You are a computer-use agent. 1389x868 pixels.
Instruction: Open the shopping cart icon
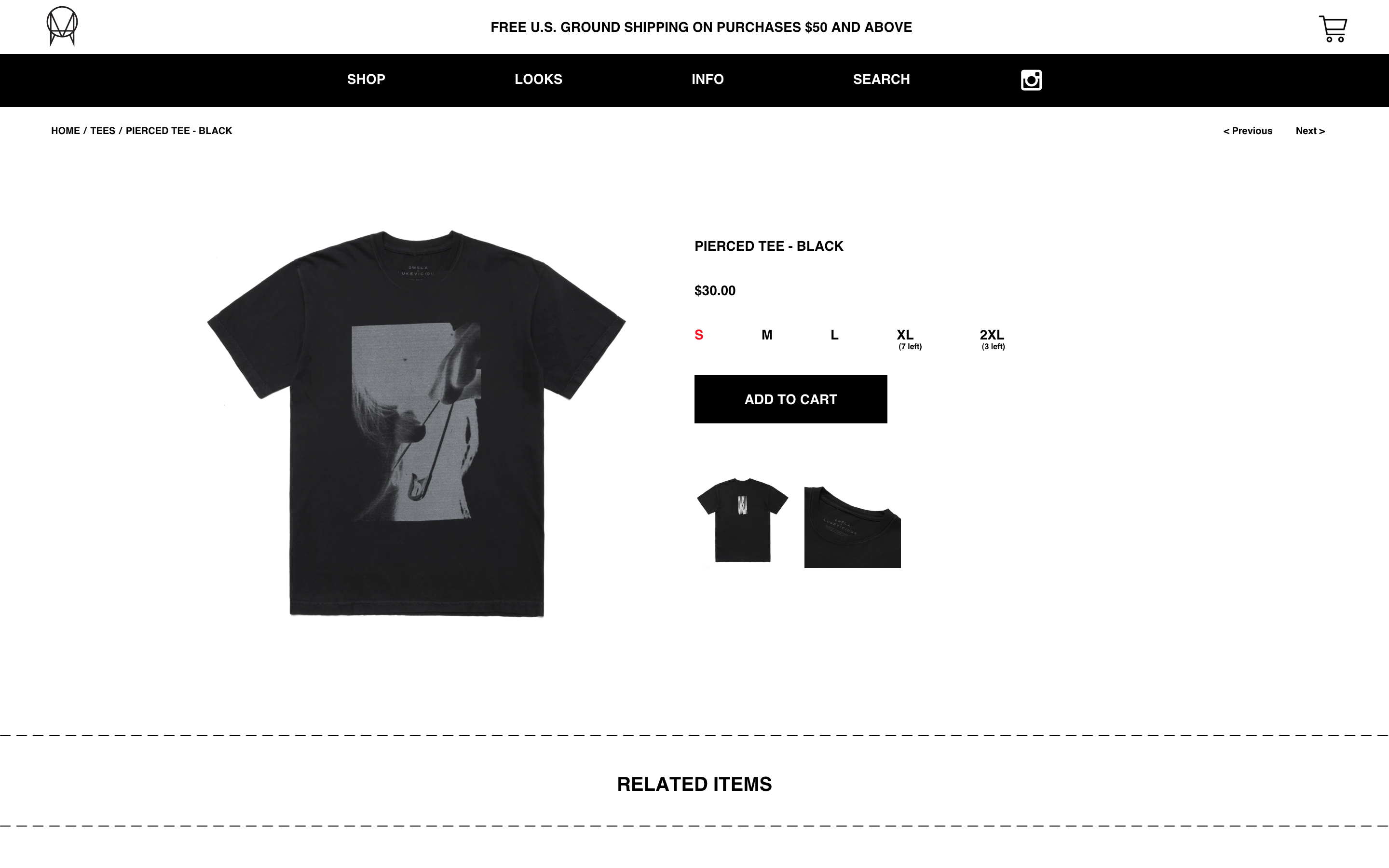pyautogui.click(x=1333, y=29)
